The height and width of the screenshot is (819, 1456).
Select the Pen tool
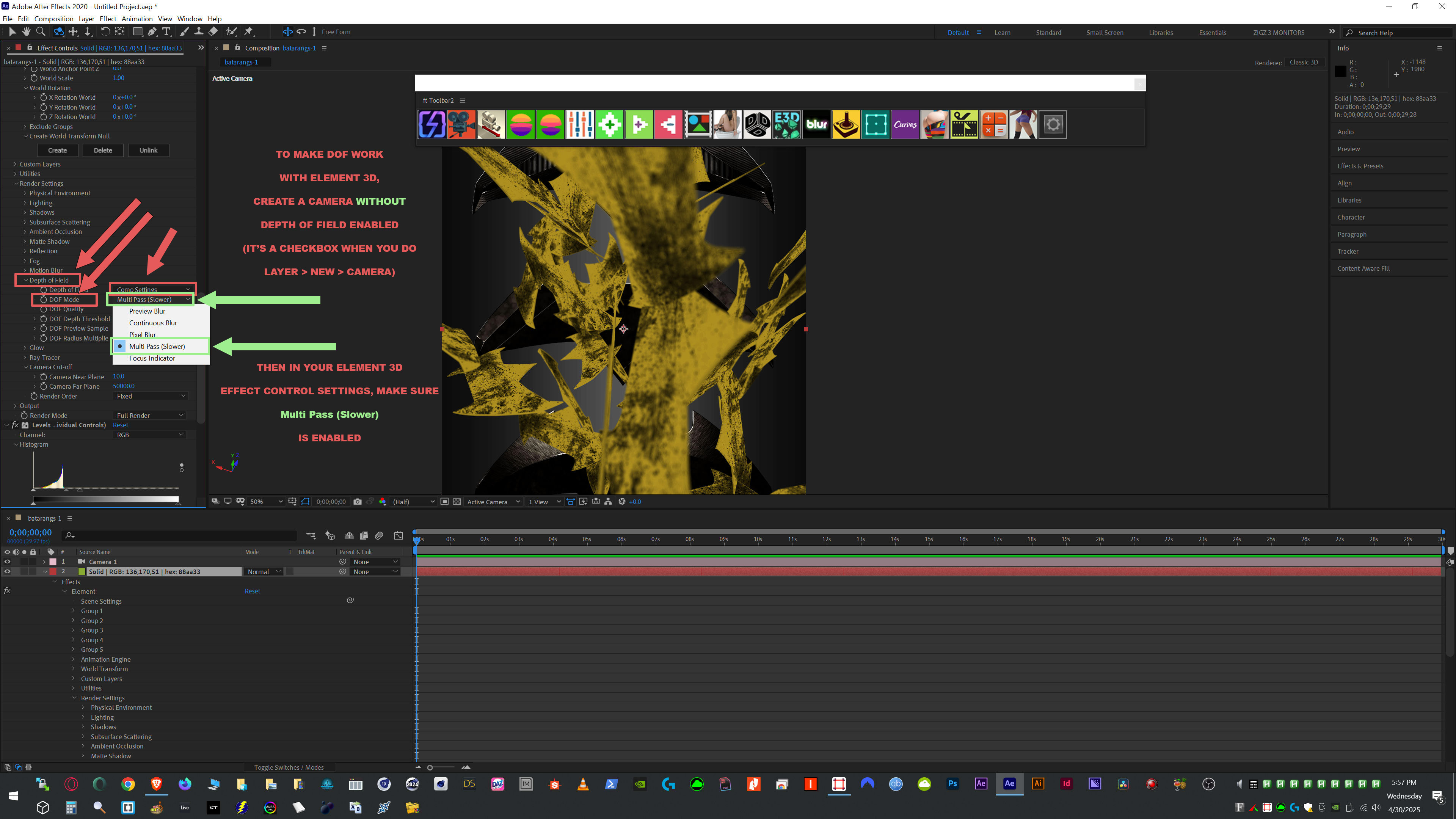click(152, 31)
